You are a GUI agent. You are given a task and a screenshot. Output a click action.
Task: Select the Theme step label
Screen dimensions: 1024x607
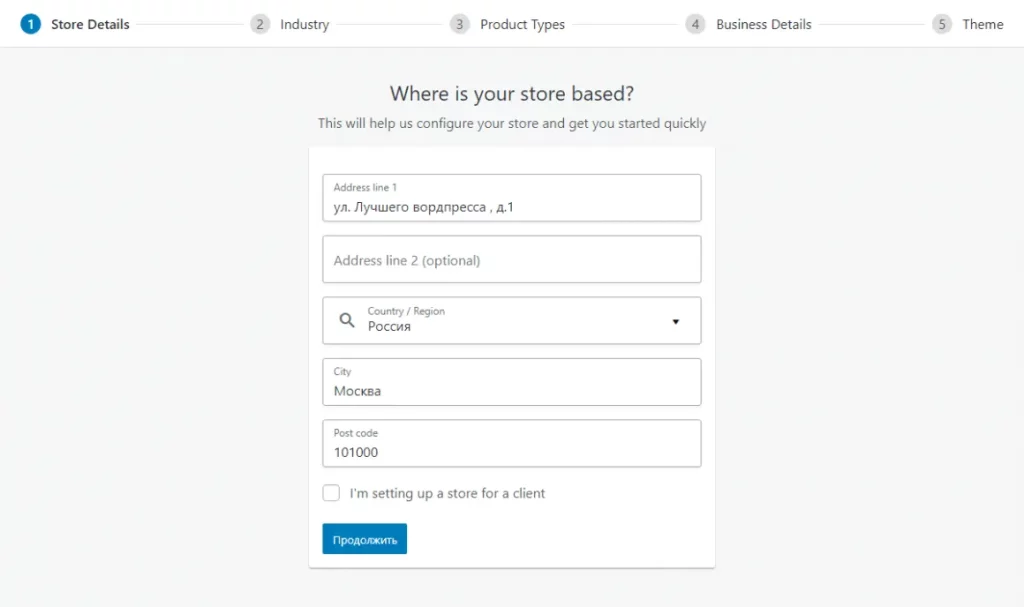click(982, 24)
